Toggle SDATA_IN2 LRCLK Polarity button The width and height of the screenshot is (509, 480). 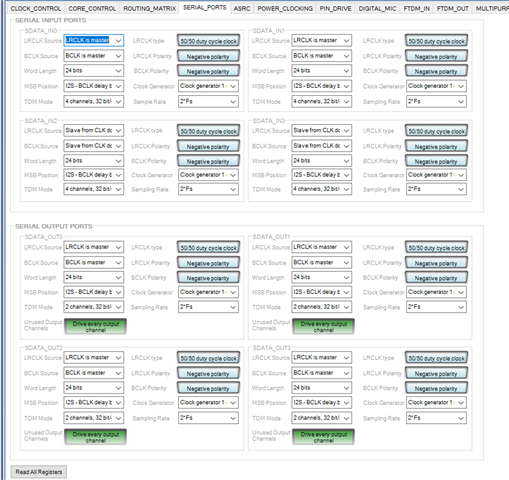point(208,146)
